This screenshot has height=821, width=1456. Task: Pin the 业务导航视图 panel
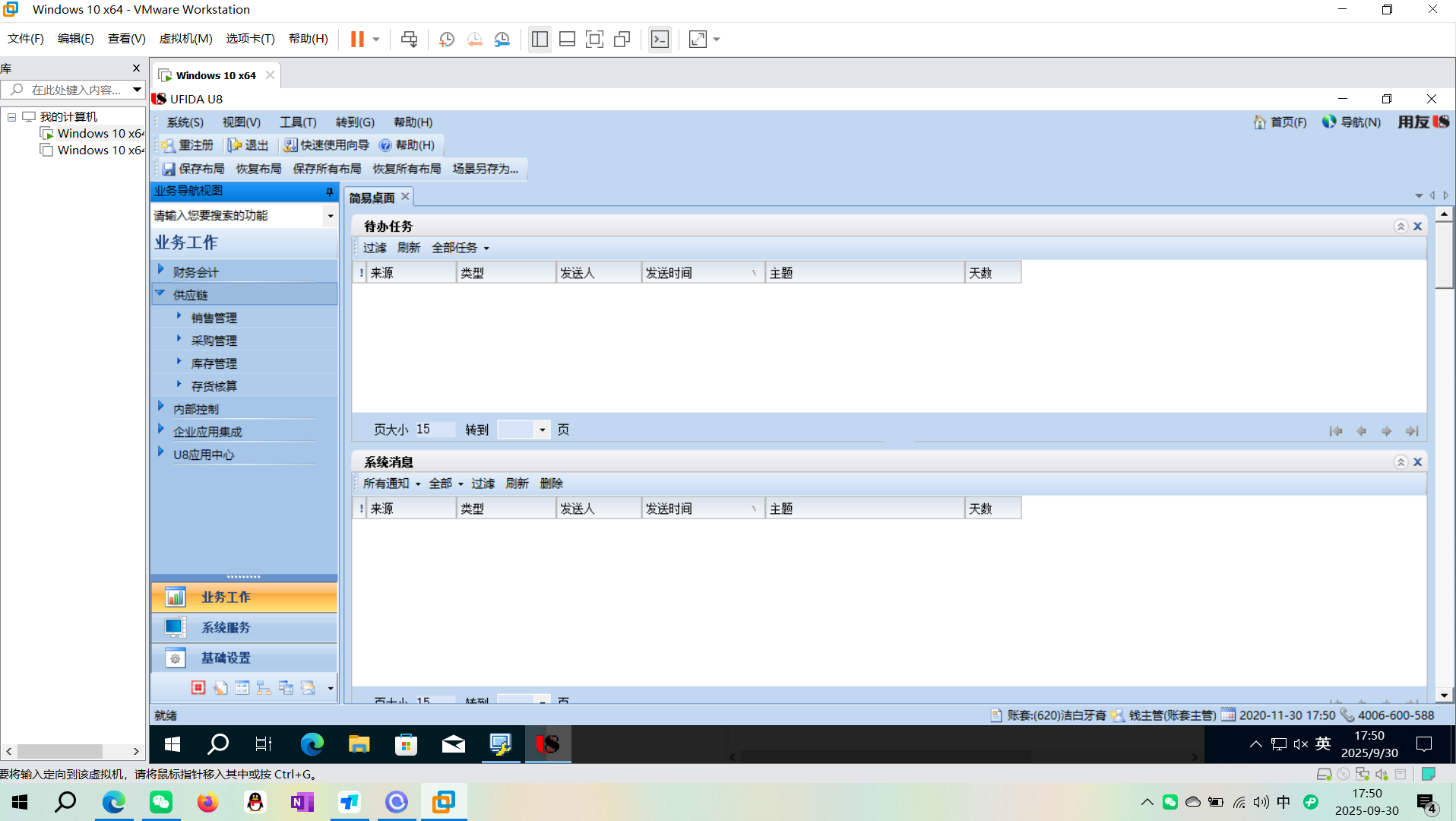point(329,192)
